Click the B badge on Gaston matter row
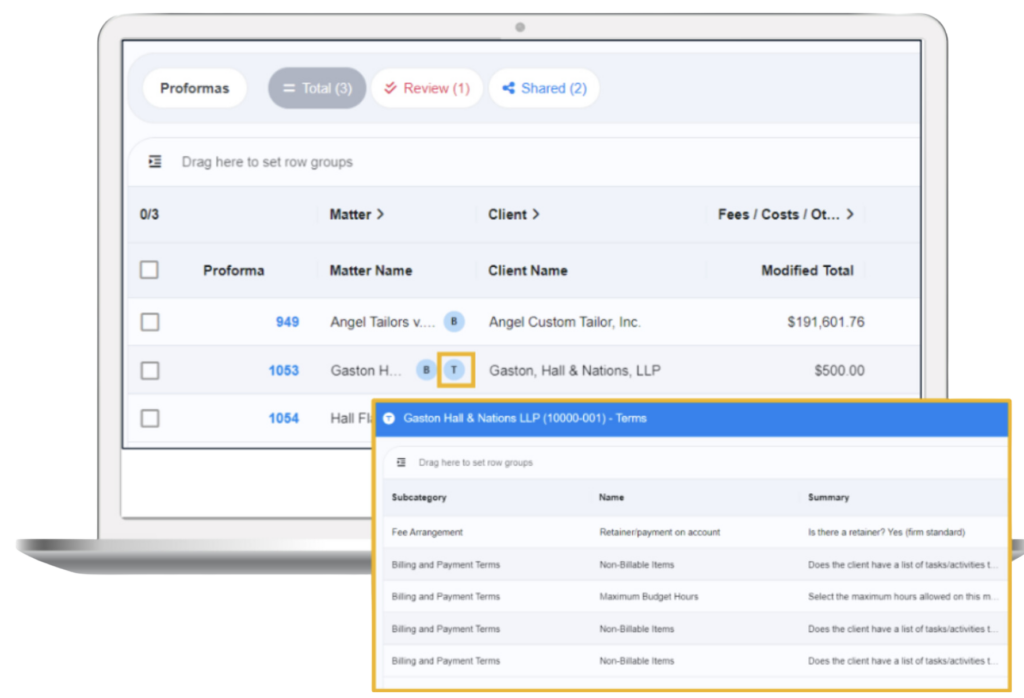The image size is (1024, 698). [426, 370]
